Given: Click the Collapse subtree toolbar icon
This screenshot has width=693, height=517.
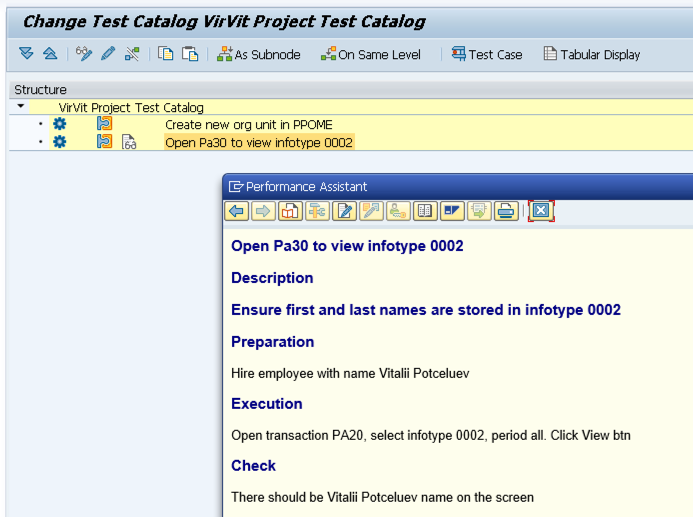Looking at the screenshot, I should [50, 54].
